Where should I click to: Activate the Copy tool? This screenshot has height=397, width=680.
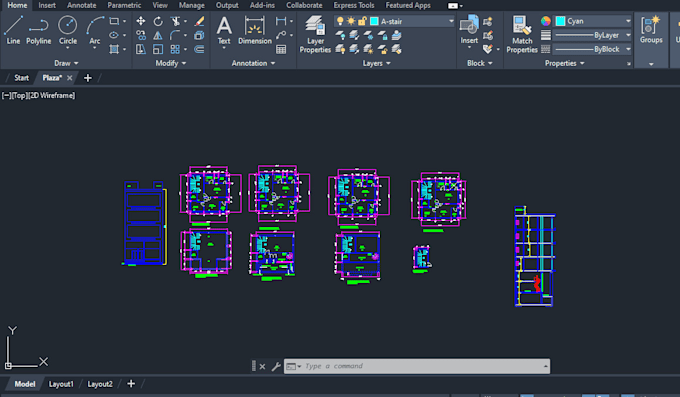click(x=141, y=35)
